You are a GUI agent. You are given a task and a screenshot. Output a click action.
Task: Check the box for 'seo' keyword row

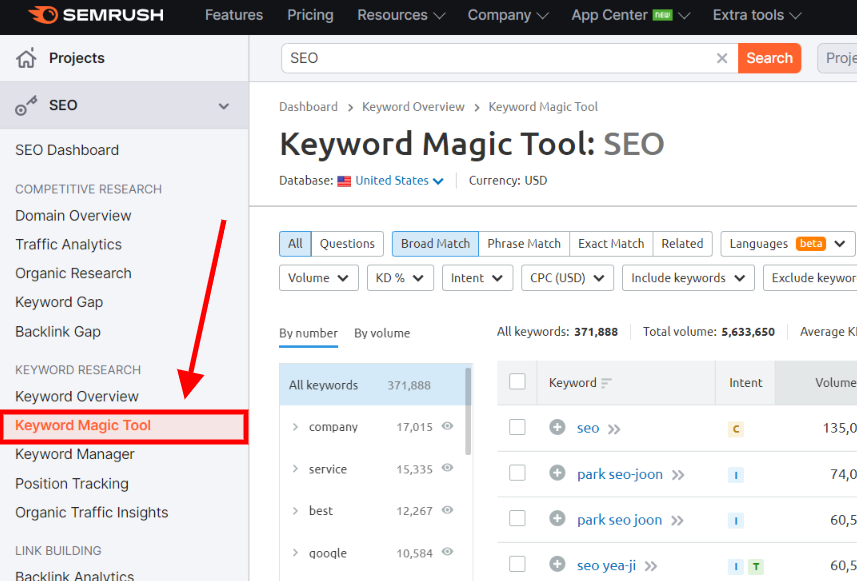(517, 427)
